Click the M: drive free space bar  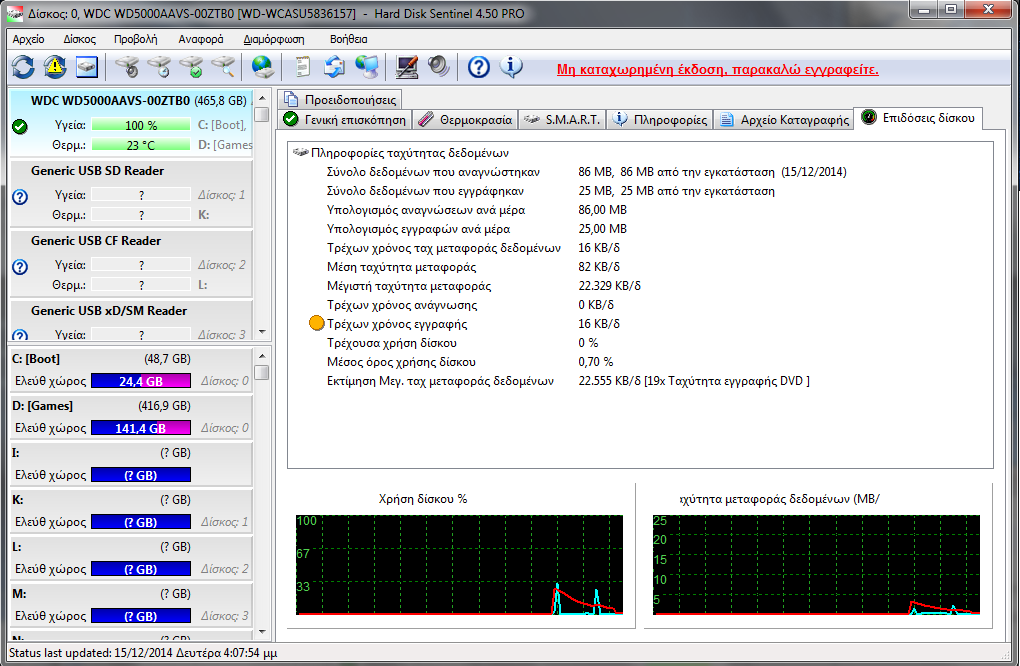[141, 616]
